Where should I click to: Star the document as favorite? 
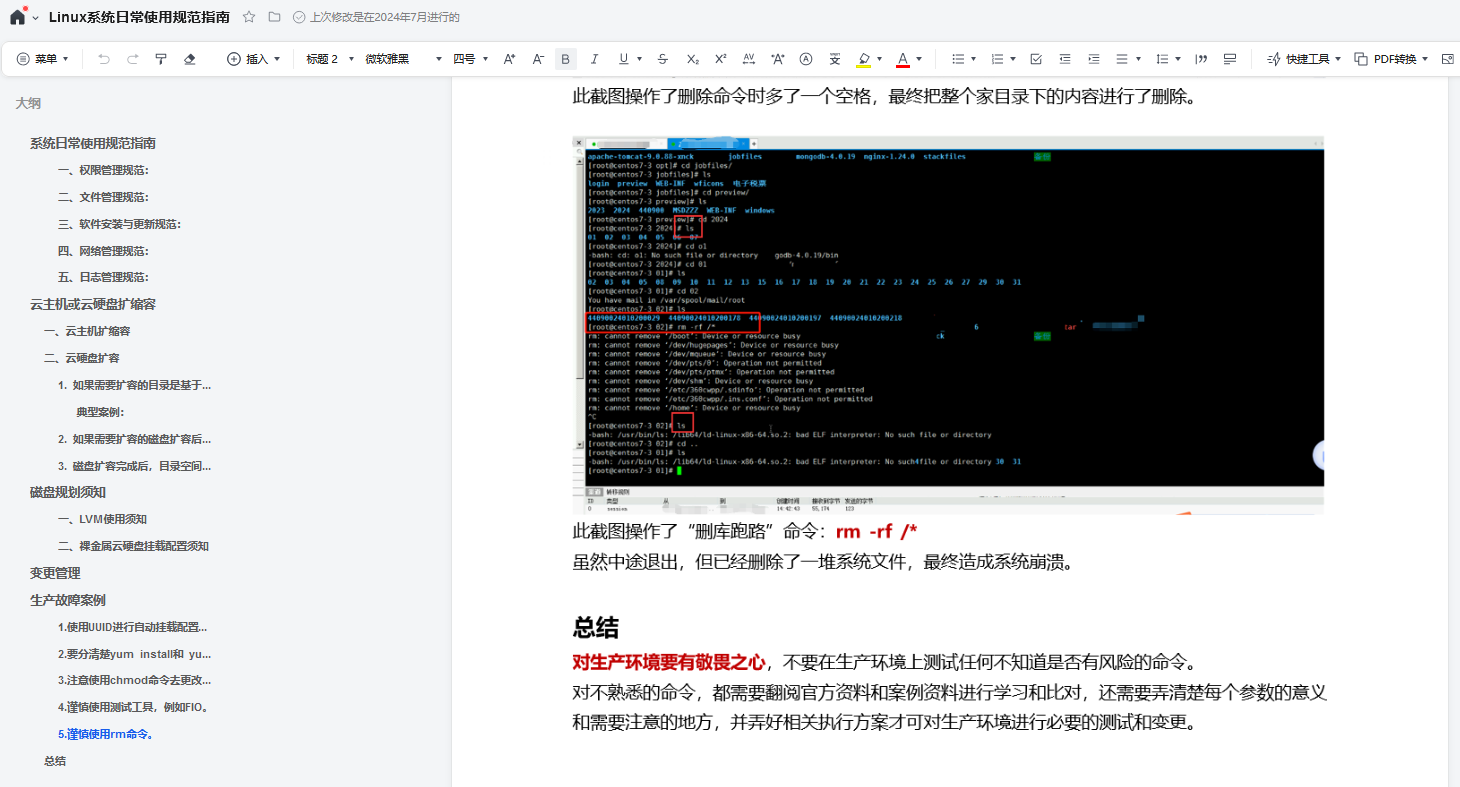tap(248, 16)
